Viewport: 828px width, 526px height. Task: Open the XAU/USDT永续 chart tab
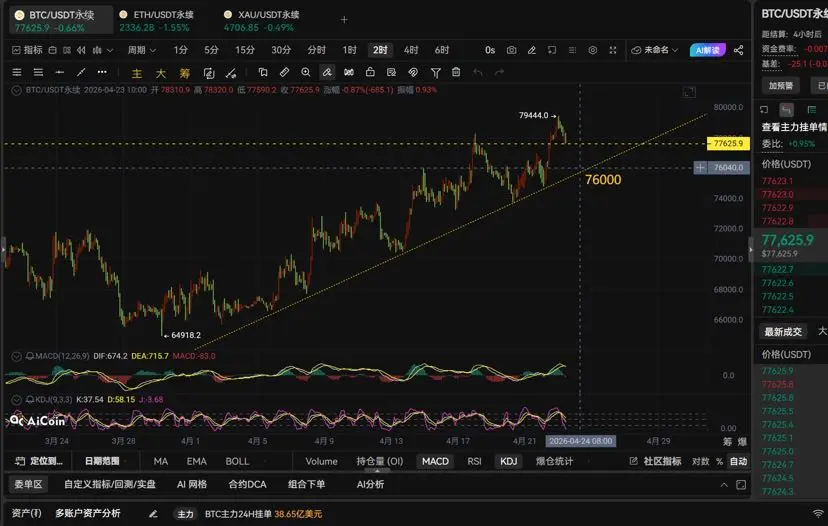[x=261, y=20]
